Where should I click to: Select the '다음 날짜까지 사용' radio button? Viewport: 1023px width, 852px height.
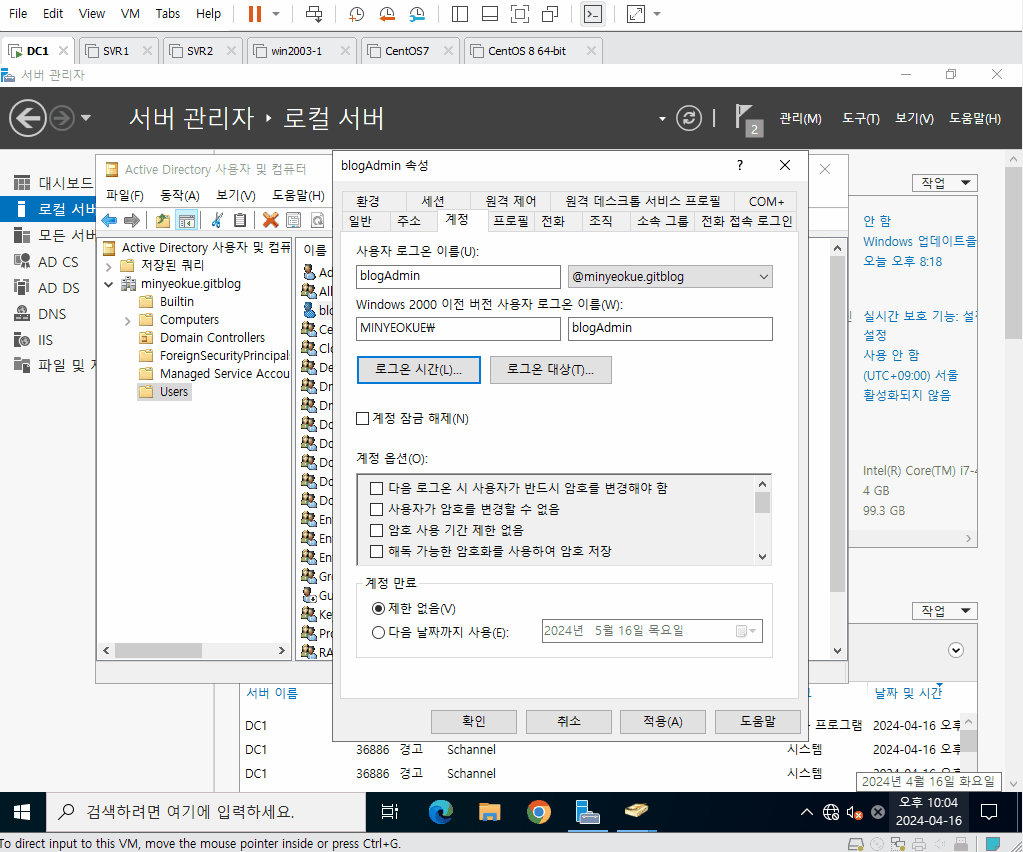point(378,632)
